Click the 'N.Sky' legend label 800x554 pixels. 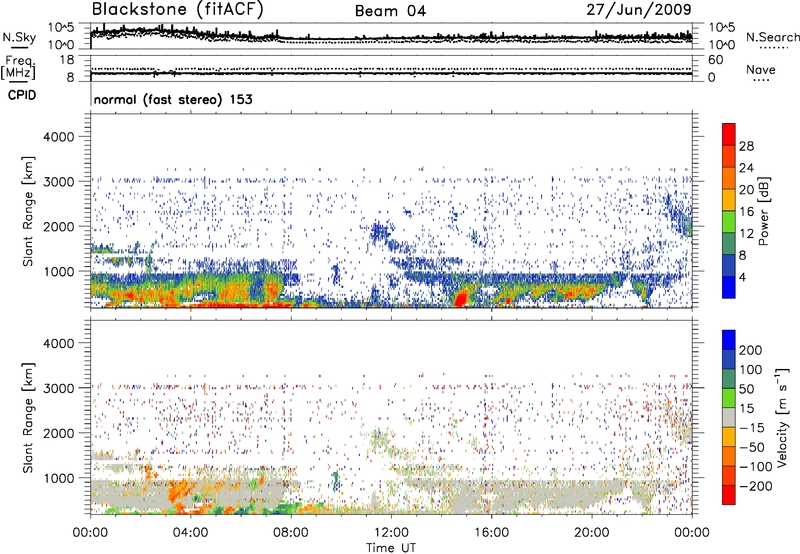click(x=19, y=37)
